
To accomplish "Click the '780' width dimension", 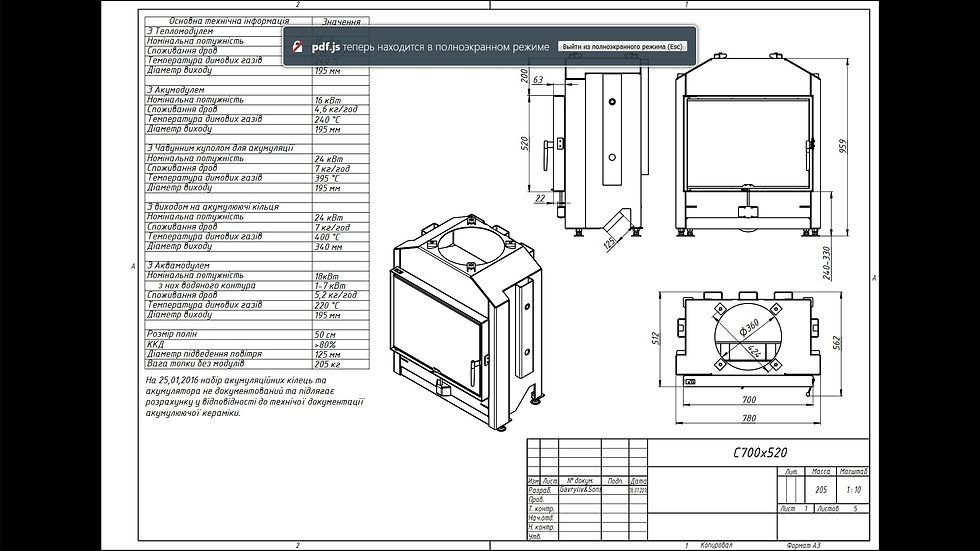I will click(749, 418).
